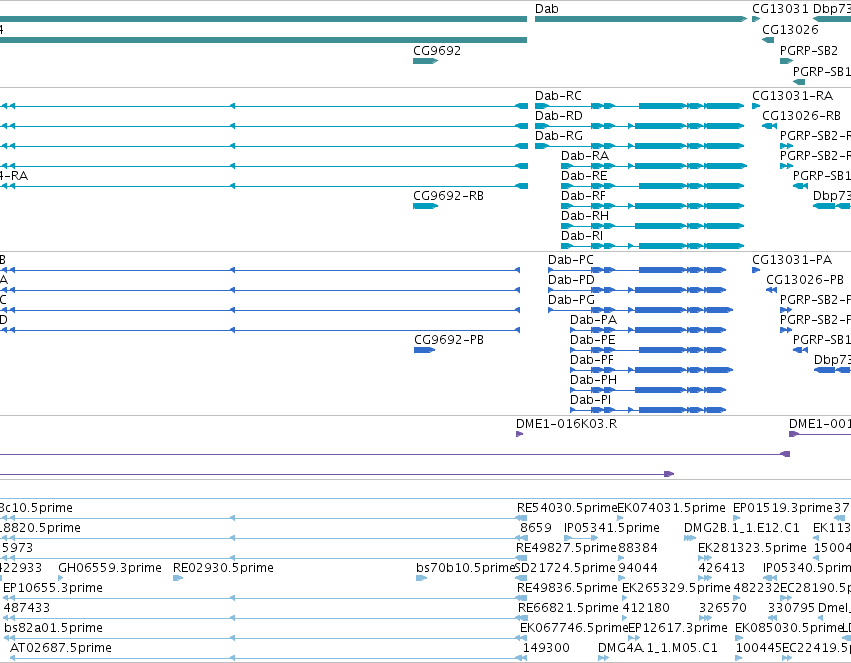Click the Dab-RC transcript label
The image size is (851, 663).
click(x=558, y=96)
